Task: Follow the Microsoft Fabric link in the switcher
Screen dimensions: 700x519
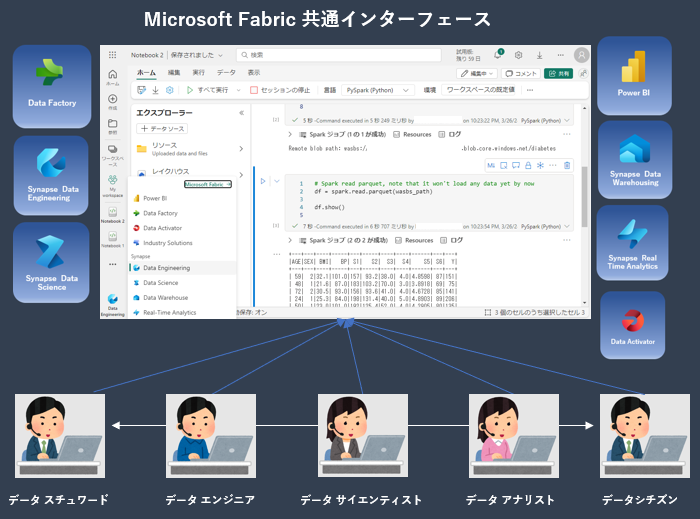Action: (x=208, y=184)
